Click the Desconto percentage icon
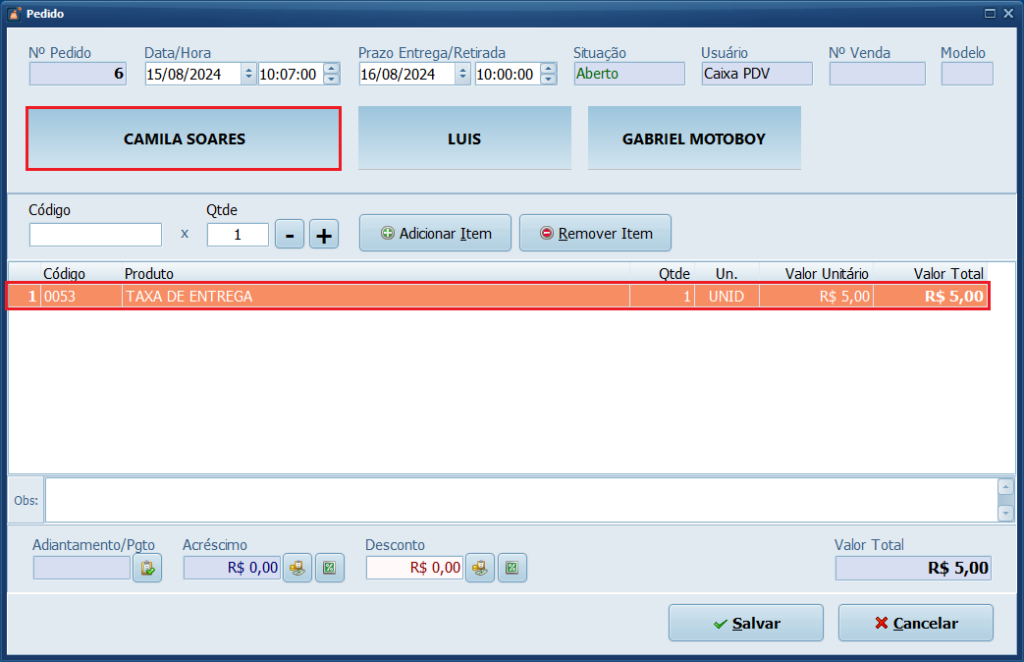 pos(512,568)
